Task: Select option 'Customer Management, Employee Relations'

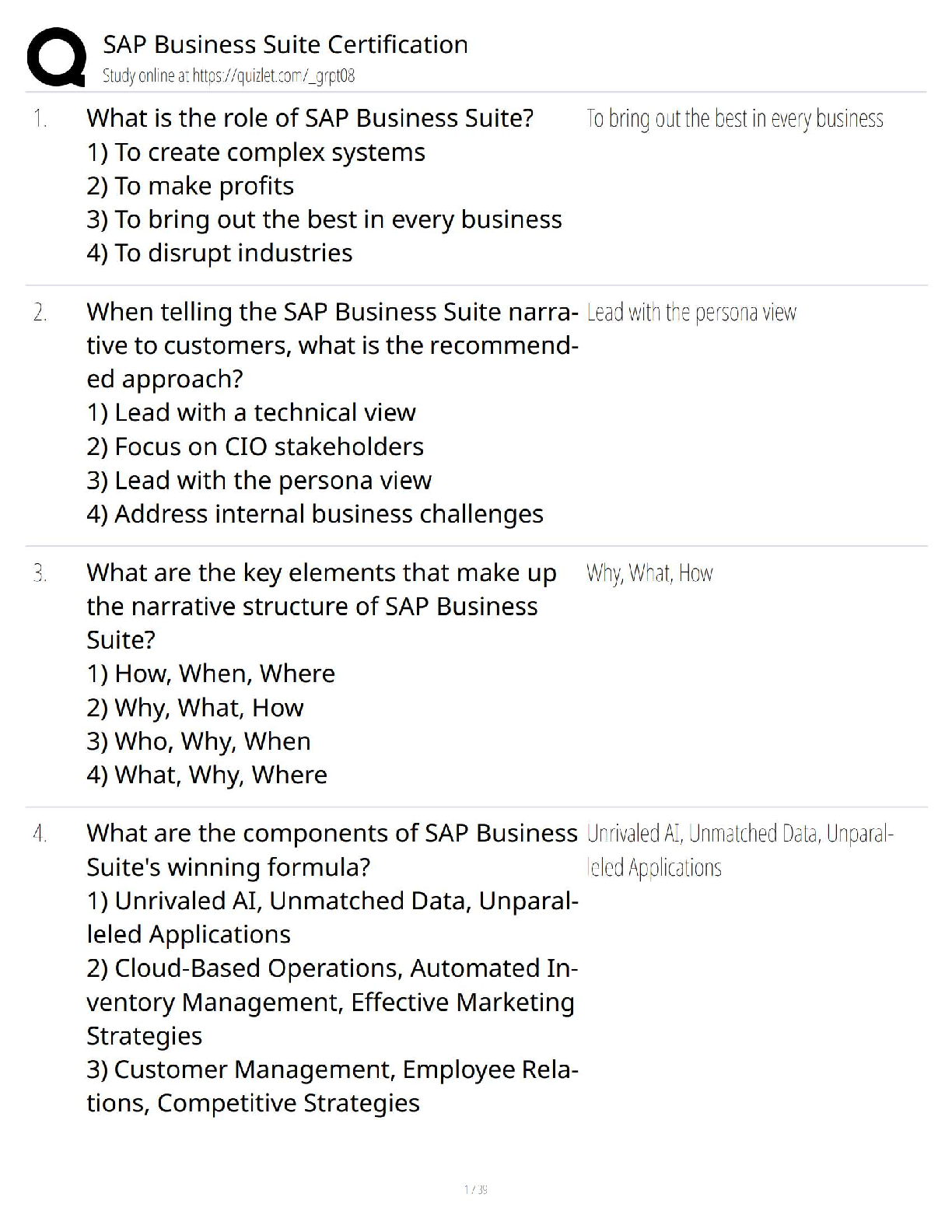Action: (332, 1086)
